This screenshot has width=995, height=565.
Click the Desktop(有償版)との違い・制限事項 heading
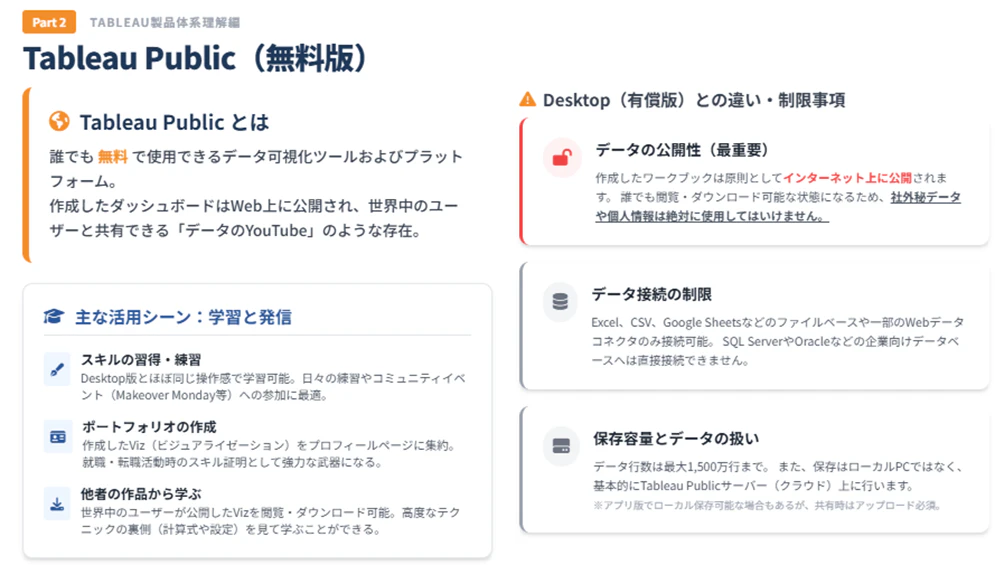(x=694, y=100)
